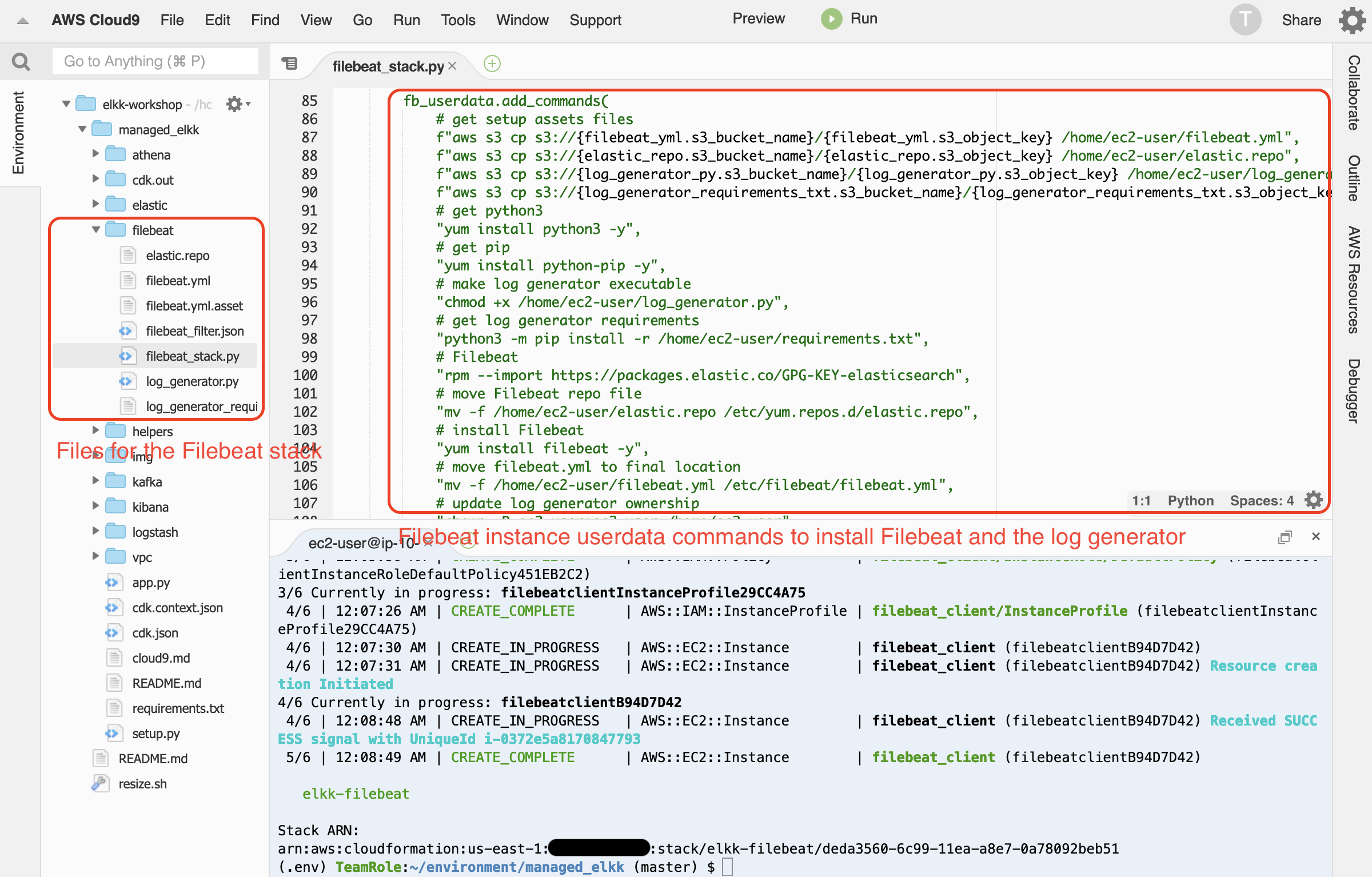This screenshot has width=1372, height=877.
Task: Click line number 100 in gutter
Action: pos(305,375)
